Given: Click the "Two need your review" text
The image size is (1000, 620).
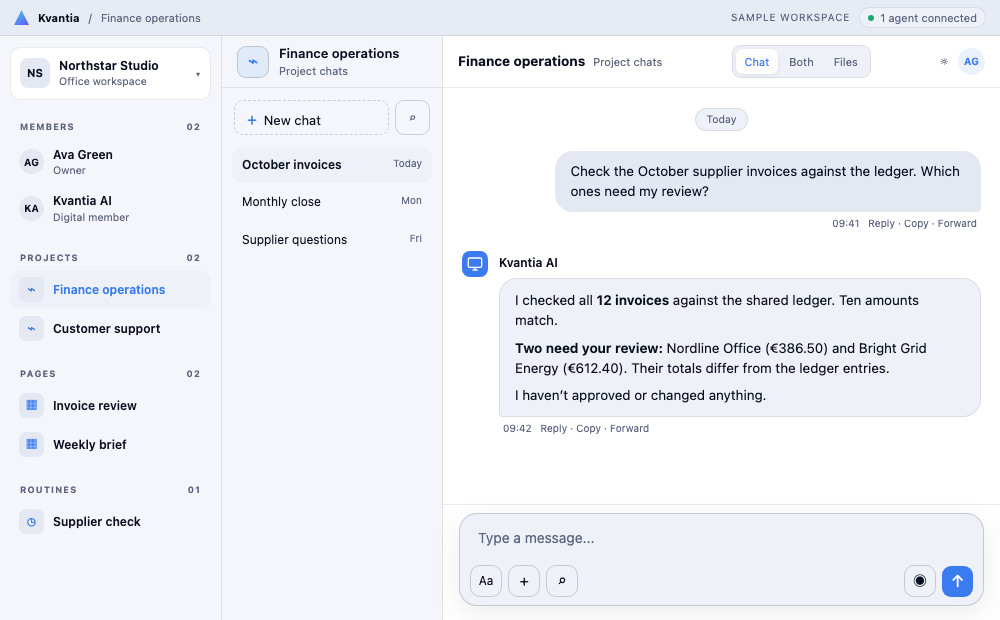Looking at the screenshot, I should point(589,348).
